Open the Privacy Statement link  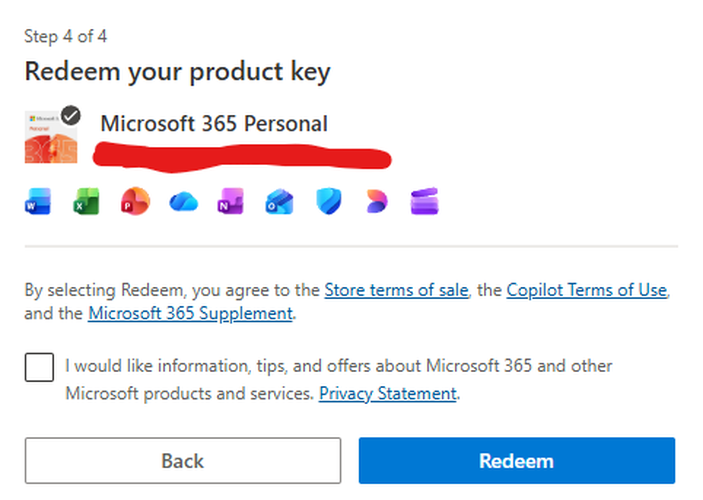(387, 393)
